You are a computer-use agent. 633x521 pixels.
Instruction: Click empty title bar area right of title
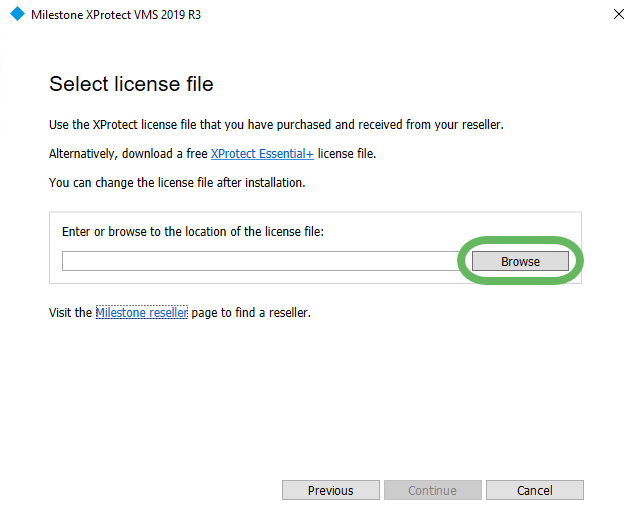(x=400, y=16)
